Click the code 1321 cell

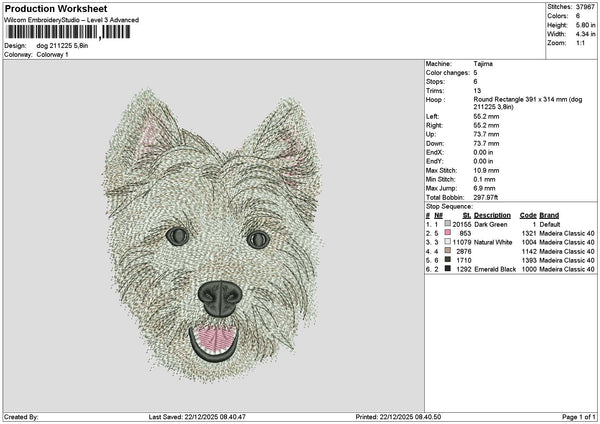(x=529, y=233)
